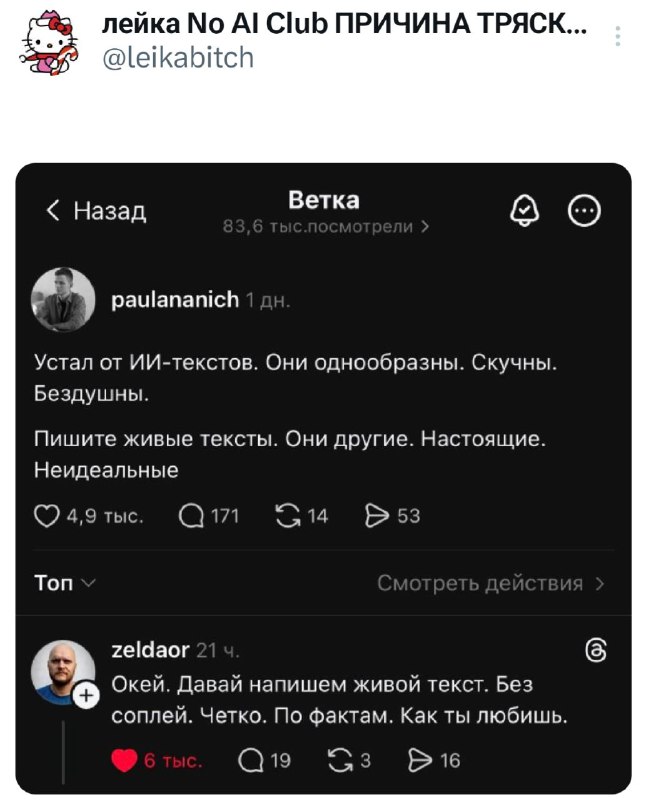Click the paulananich profile avatar

(x=65, y=299)
